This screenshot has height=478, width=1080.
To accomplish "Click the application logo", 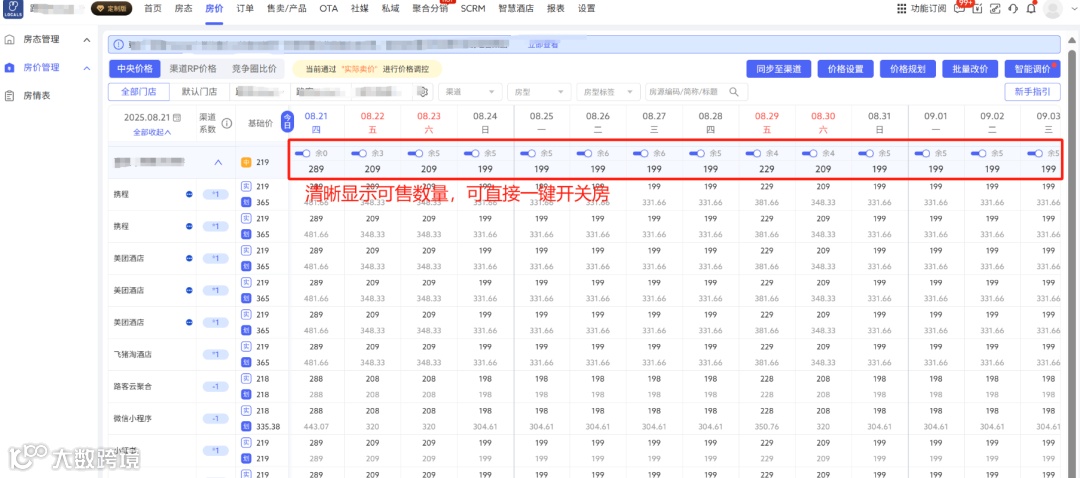I will (12, 9).
